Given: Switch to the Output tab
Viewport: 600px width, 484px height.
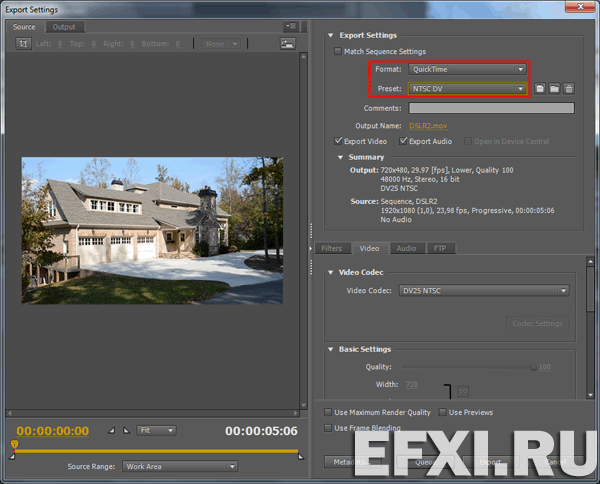Looking at the screenshot, I should click(64, 27).
